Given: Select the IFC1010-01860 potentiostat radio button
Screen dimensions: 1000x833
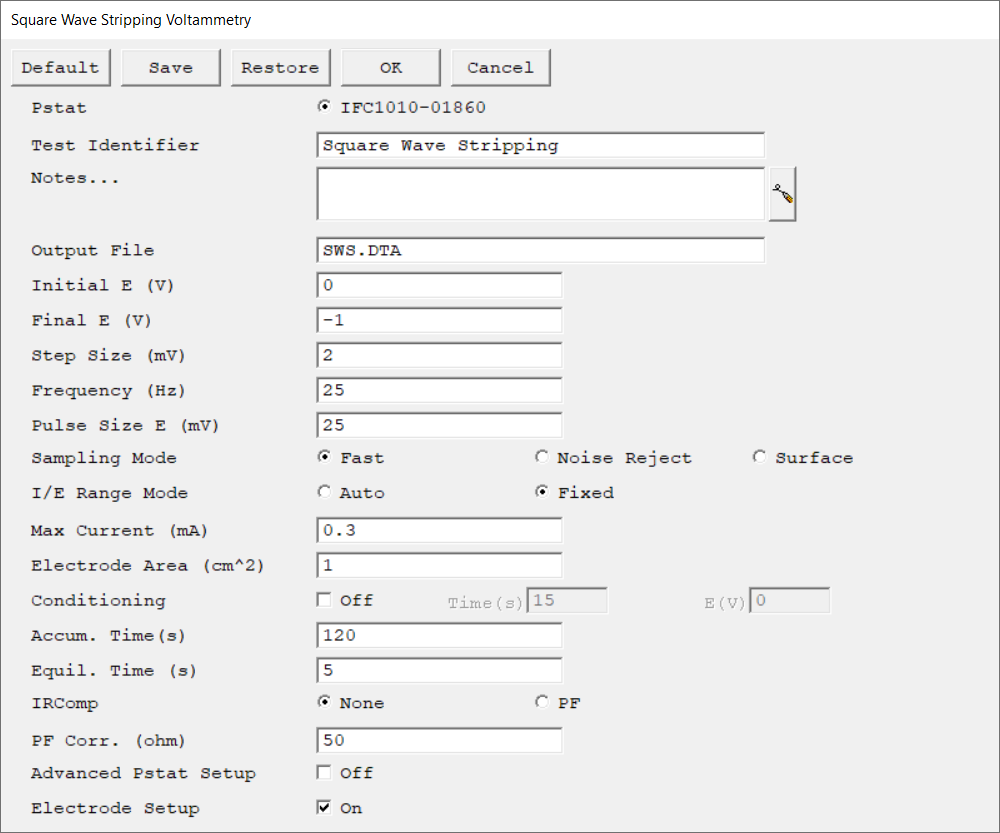Looking at the screenshot, I should [324, 107].
